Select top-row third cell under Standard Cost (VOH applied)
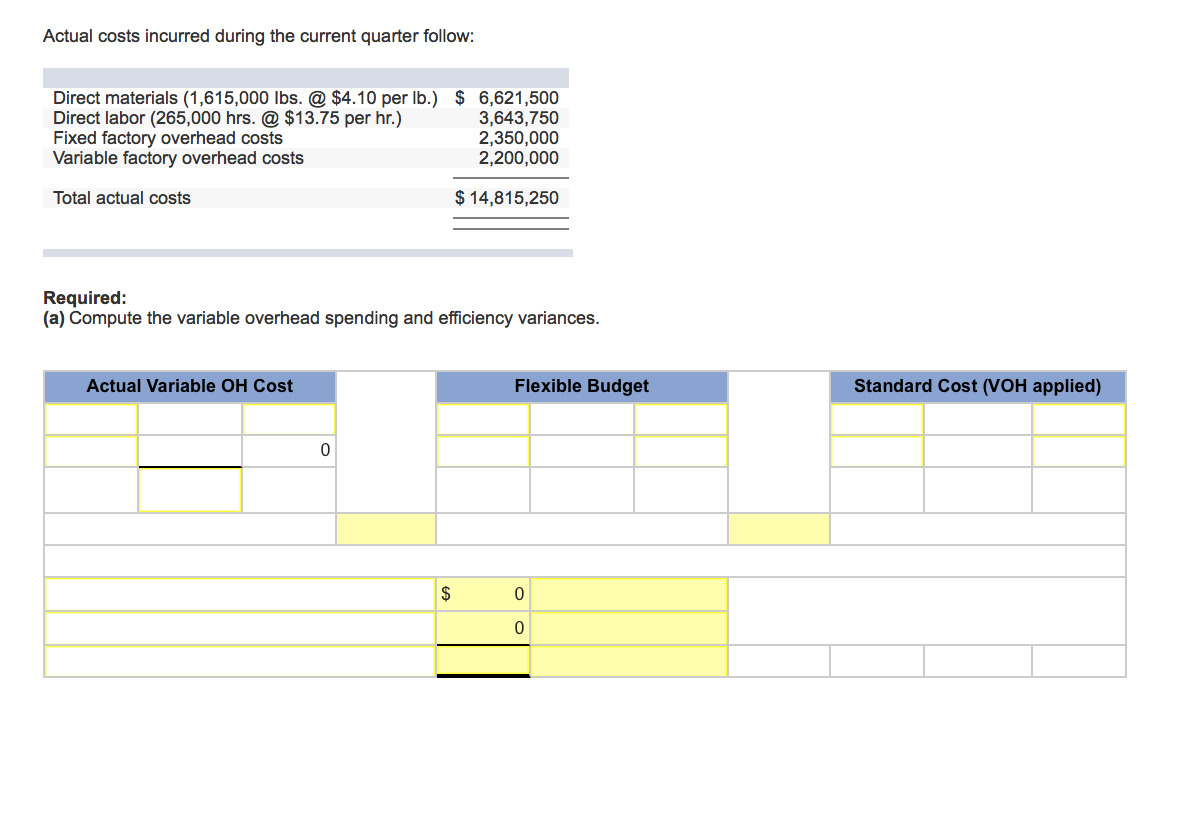This screenshot has width=1192, height=816. coord(1079,419)
